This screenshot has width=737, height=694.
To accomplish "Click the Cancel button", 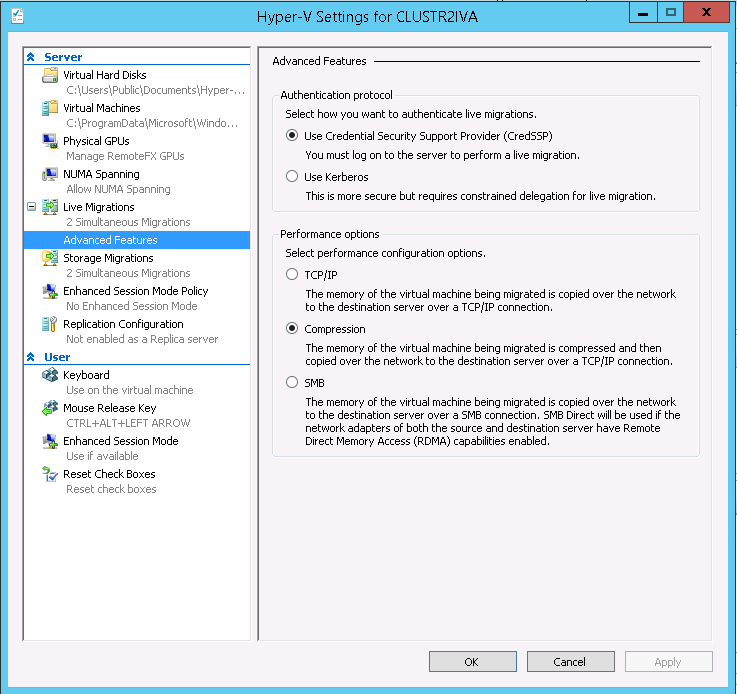I will (571, 662).
